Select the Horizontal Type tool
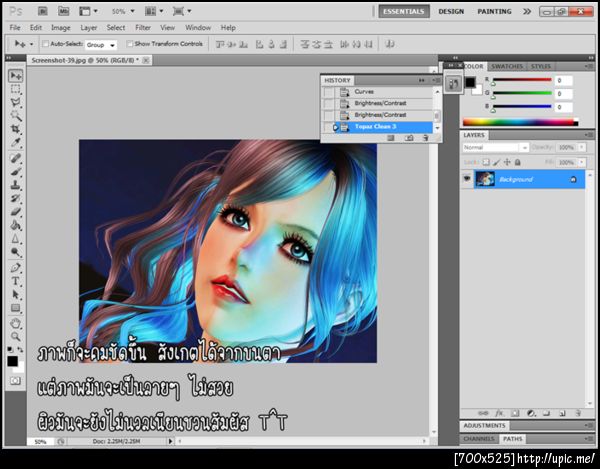The height and width of the screenshot is (469, 600). point(16,281)
